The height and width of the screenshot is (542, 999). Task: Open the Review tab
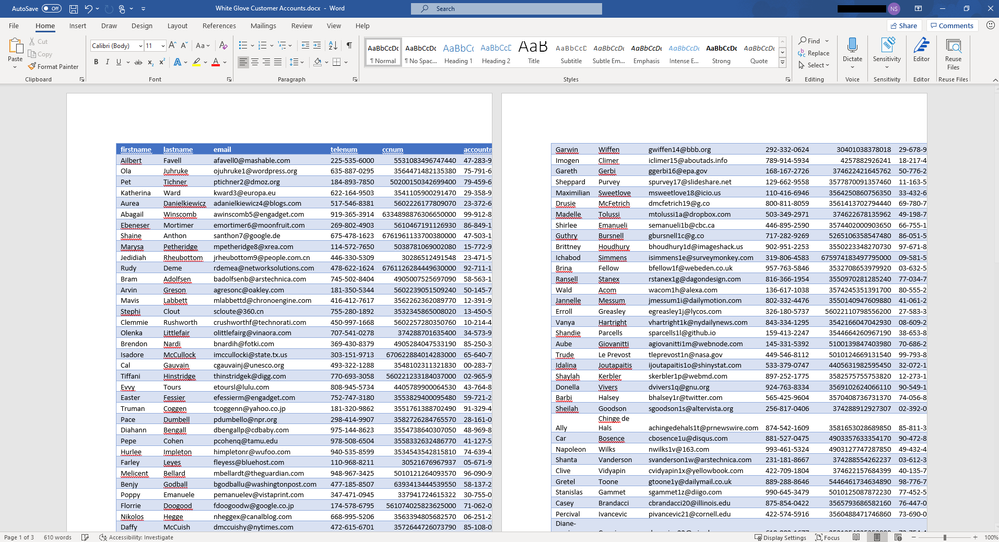click(x=301, y=26)
